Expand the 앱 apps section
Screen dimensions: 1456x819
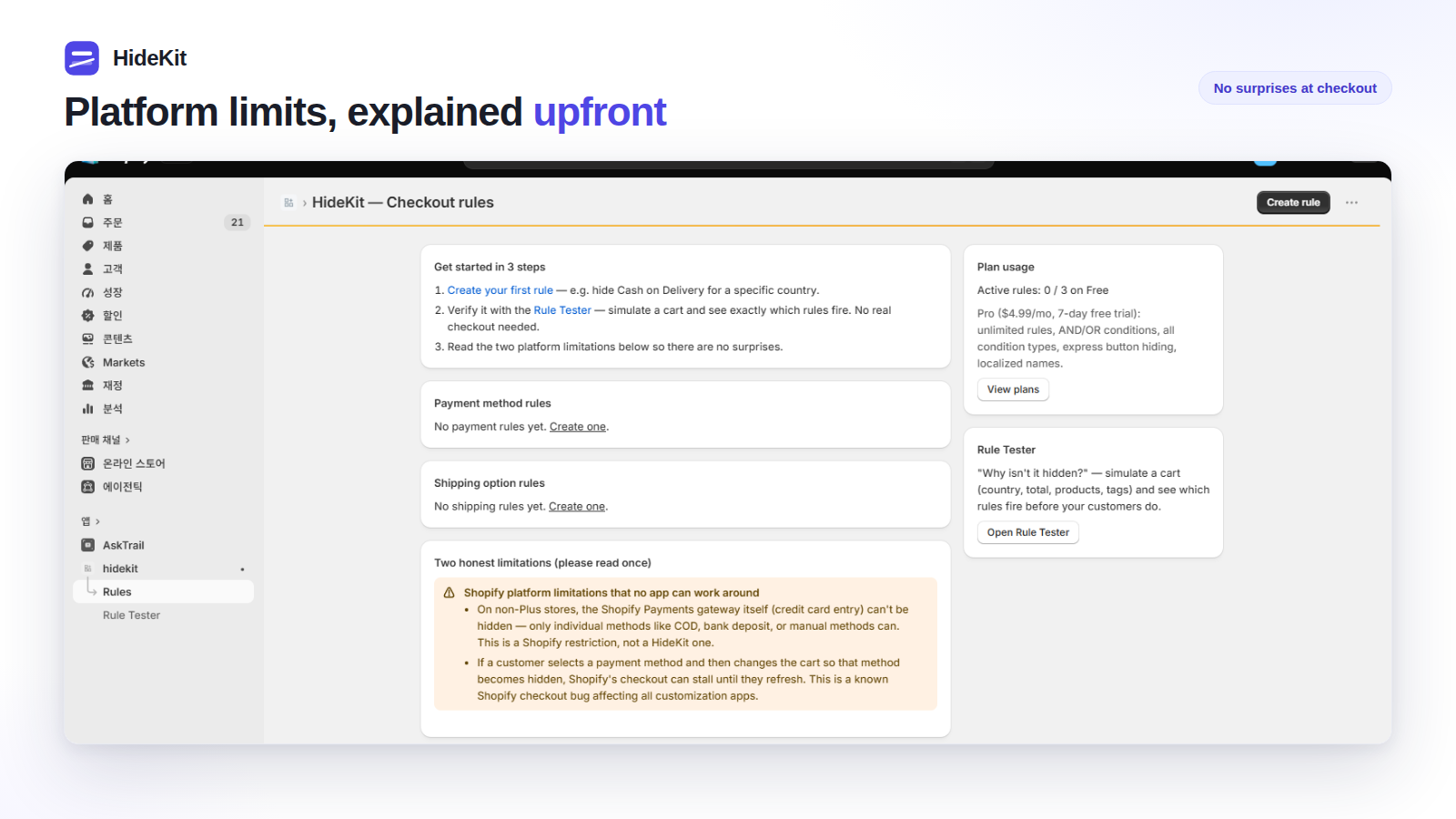point(91,521)
